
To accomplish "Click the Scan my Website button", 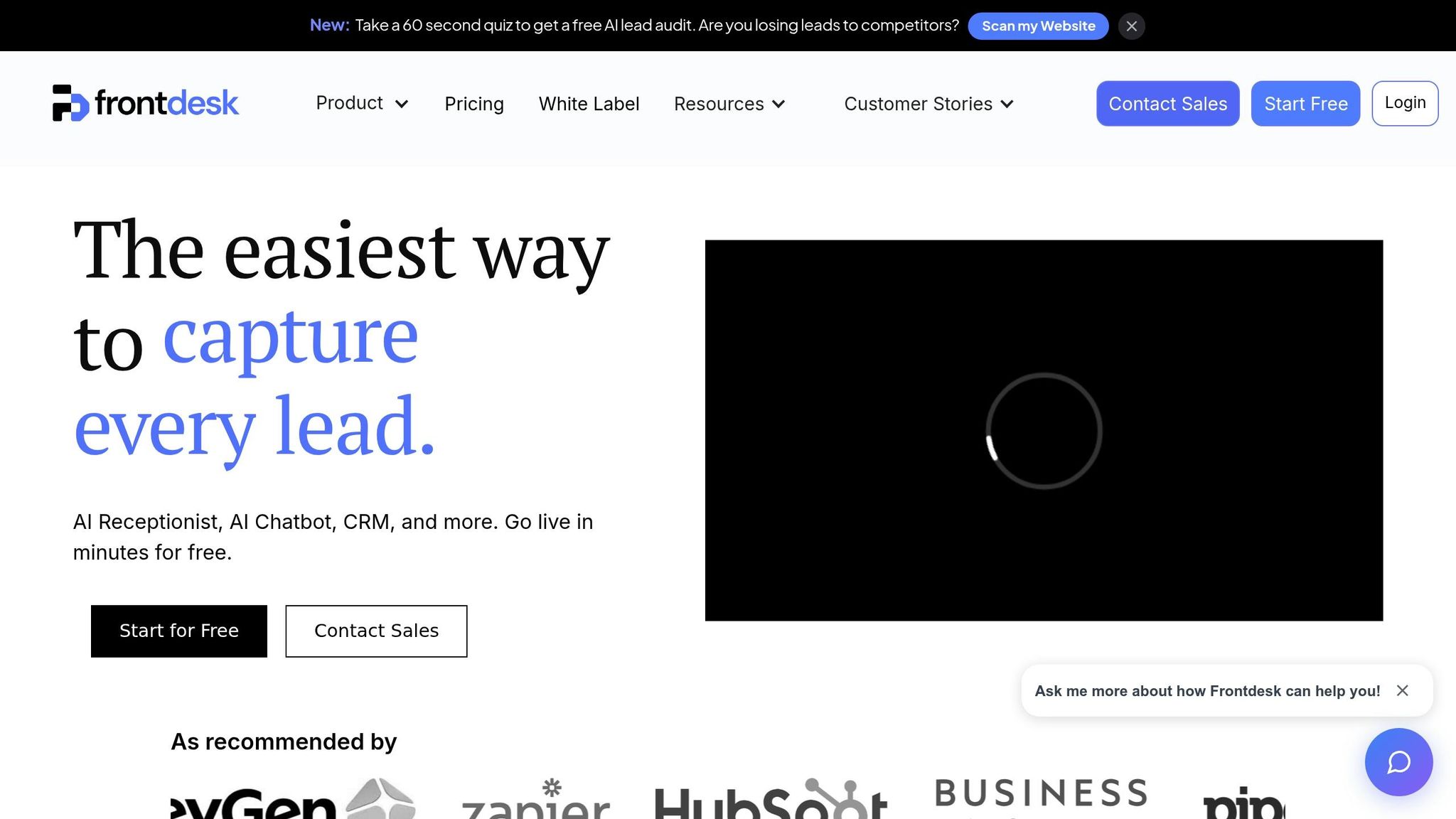I will coord(1038,26).
